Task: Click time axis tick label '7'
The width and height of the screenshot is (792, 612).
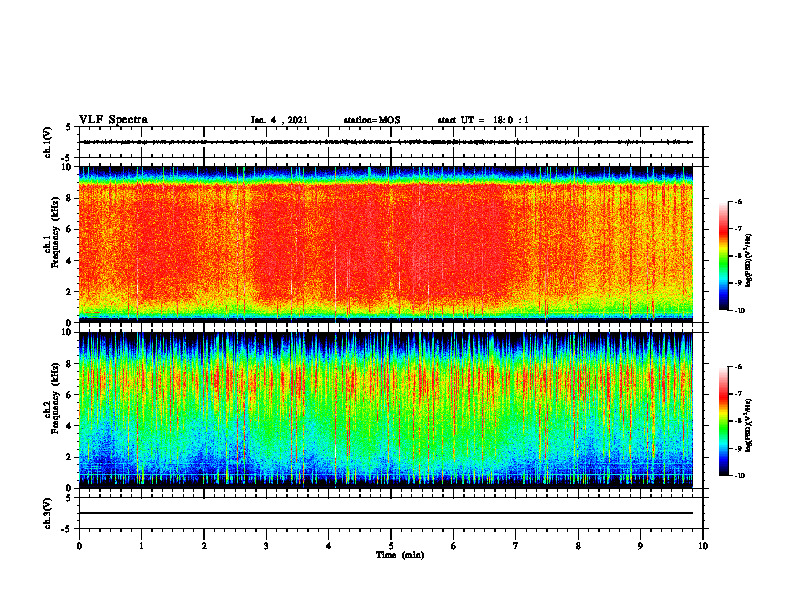Action: point(516,546)
